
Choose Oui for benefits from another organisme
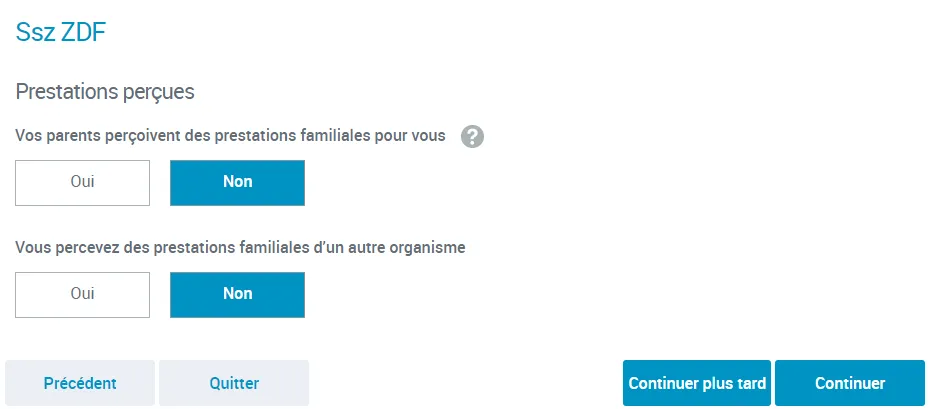click(83, 294)
